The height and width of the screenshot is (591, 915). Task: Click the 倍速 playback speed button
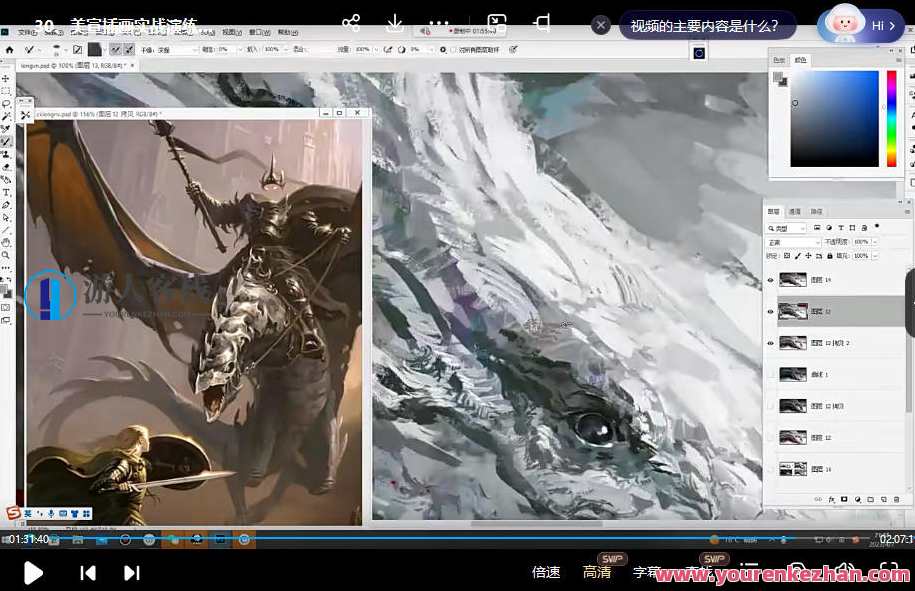(546, 573)
